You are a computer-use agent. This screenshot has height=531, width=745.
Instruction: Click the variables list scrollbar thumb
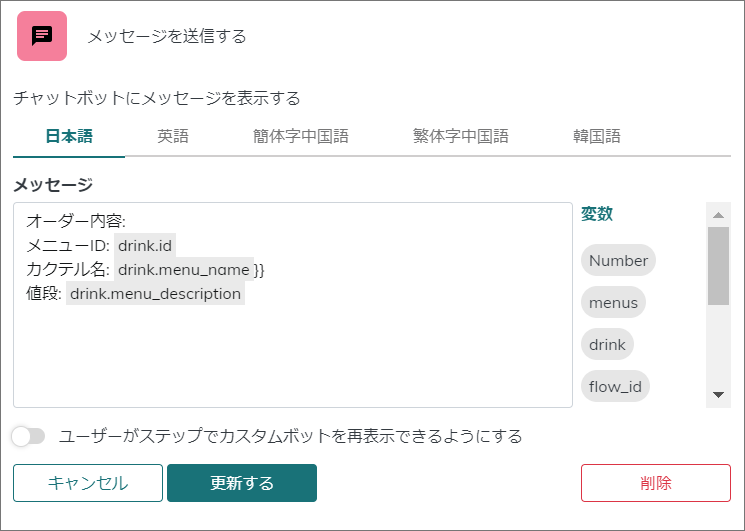(718, 265)
